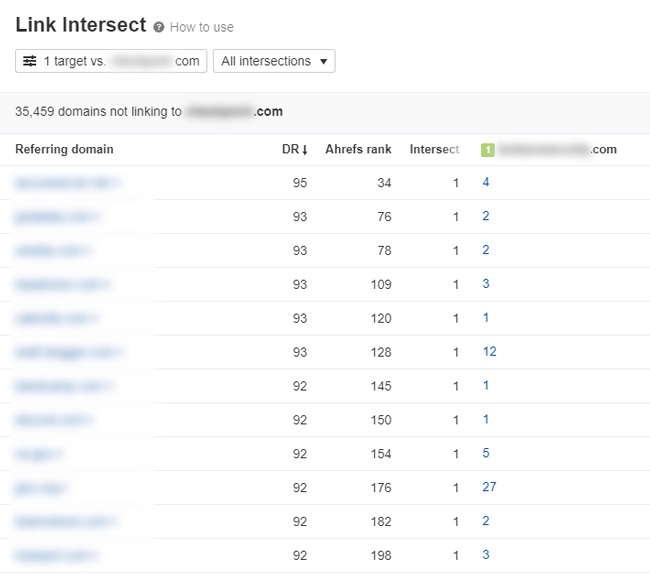The height and width of the screenshot is (575, 650).
Task: Click the "1 target vs." button
Action: click(111, 61)
